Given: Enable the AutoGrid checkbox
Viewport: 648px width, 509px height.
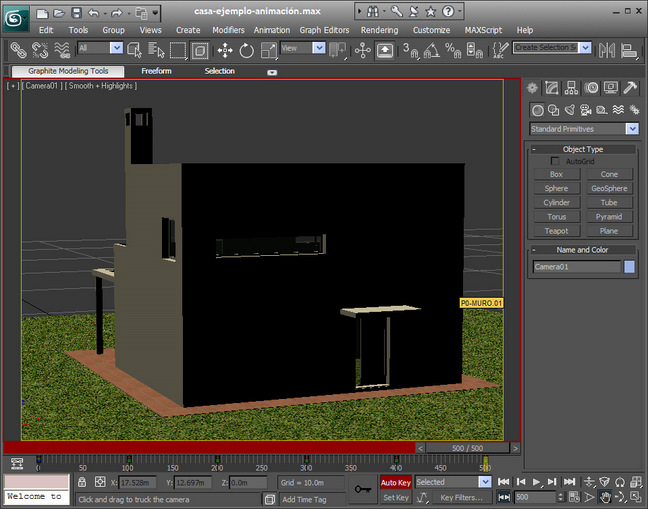Looking at the screenshot, I should [555, 161].
